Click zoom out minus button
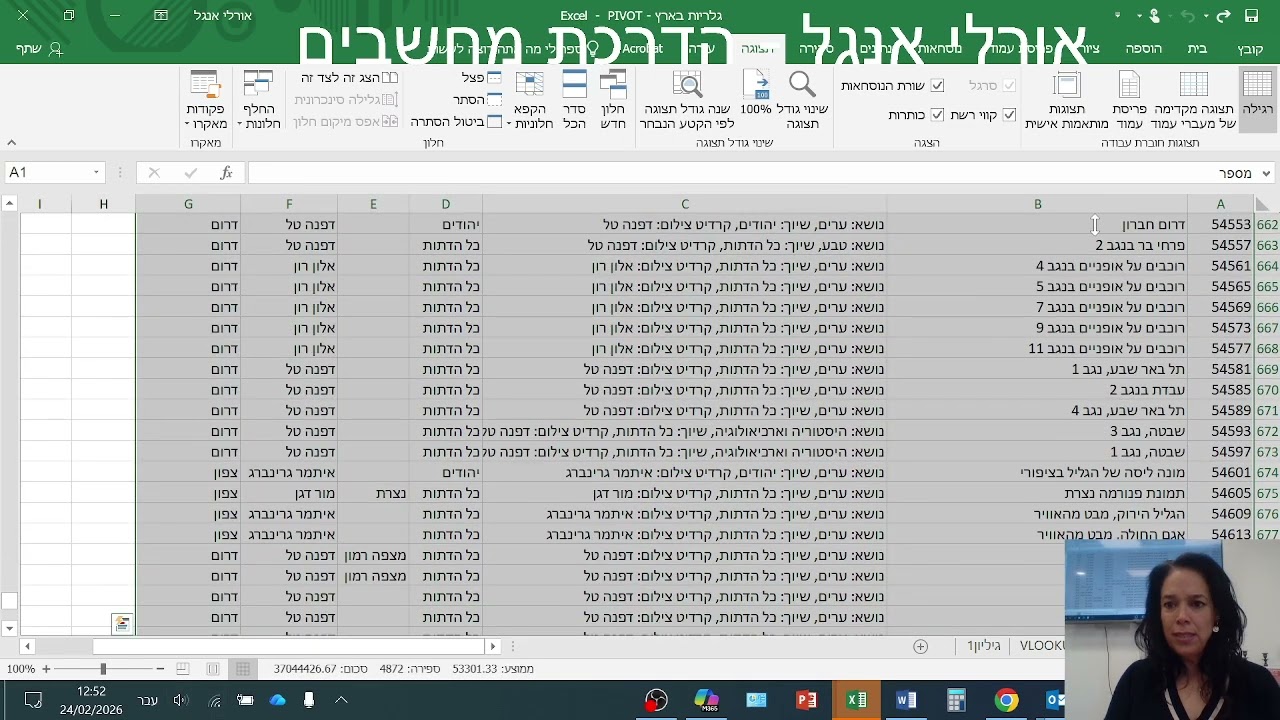The image size is (1280, 720). tap(160, 668)
